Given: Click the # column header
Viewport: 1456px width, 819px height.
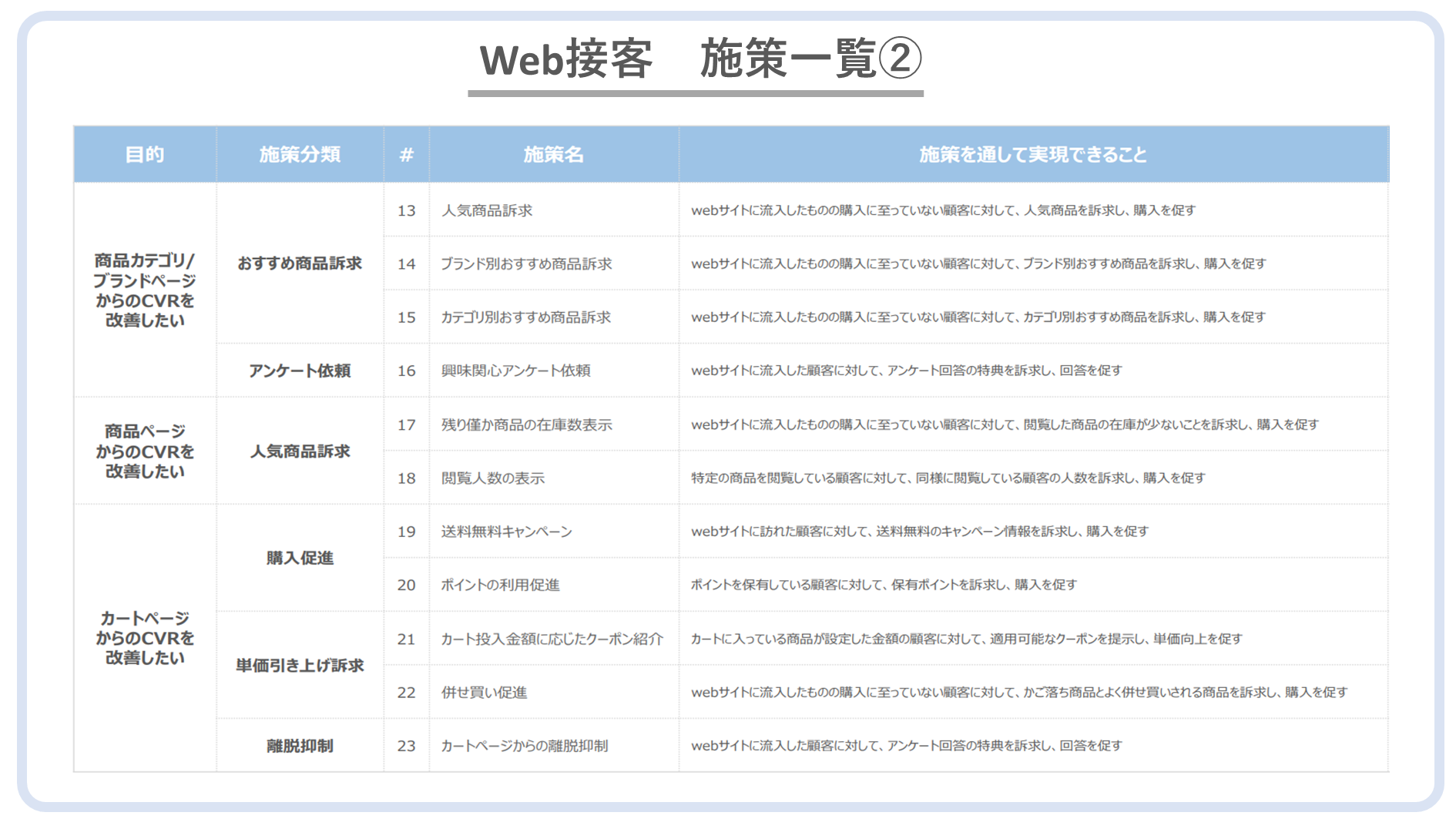Looking at the screenshot, I should pyautogui.click(x=407, y=155).
